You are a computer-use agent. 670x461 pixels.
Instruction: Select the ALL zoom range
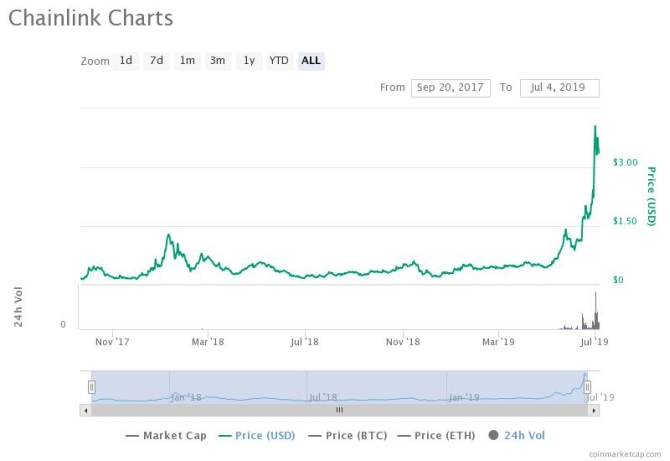tap(311, 61)
